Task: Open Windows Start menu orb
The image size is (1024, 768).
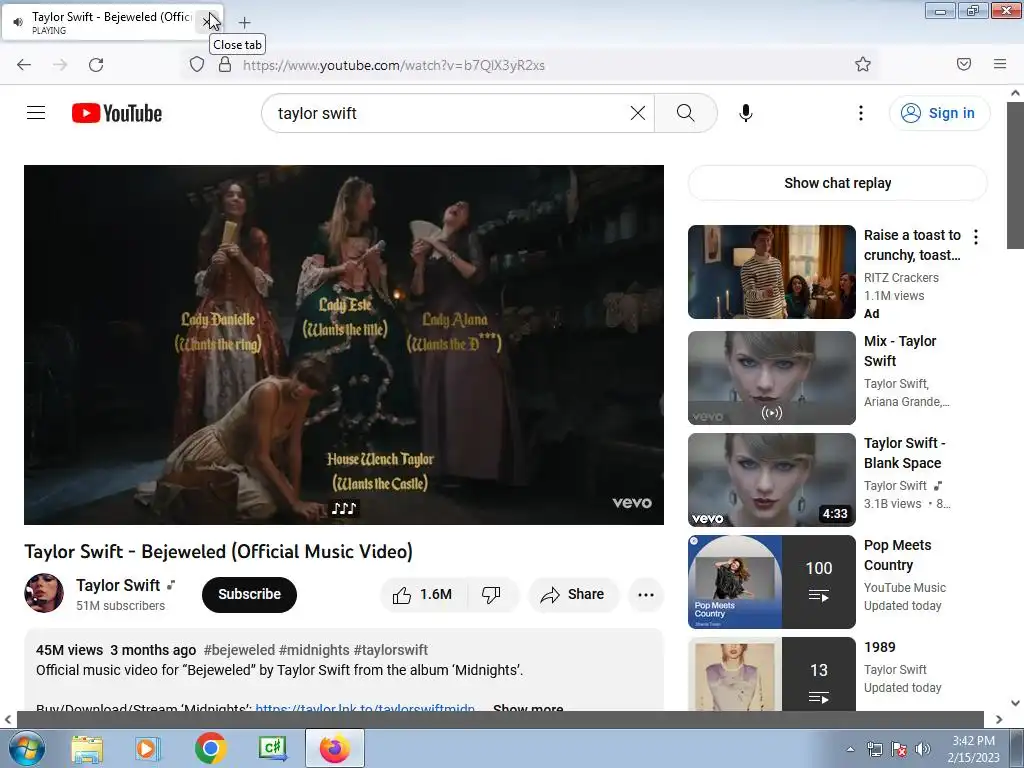Action: (x=26, y=748)
